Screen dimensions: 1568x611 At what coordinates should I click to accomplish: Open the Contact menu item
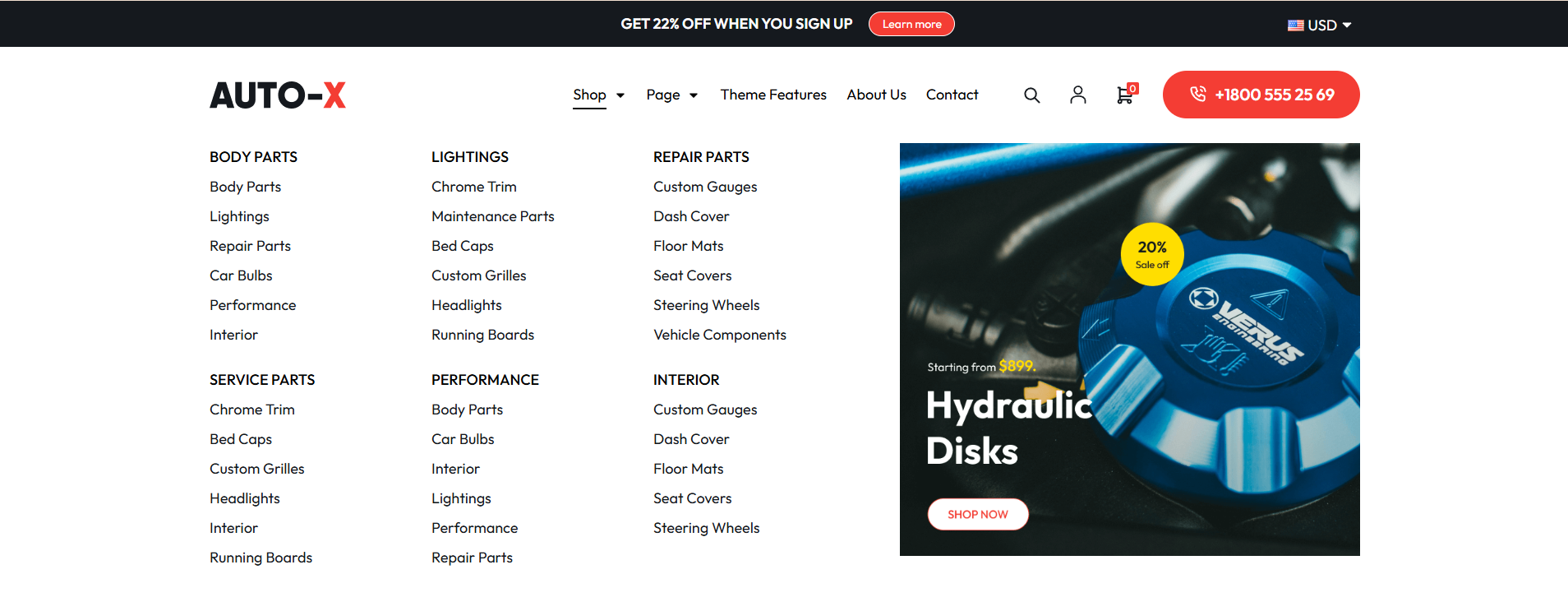[952, 95]
